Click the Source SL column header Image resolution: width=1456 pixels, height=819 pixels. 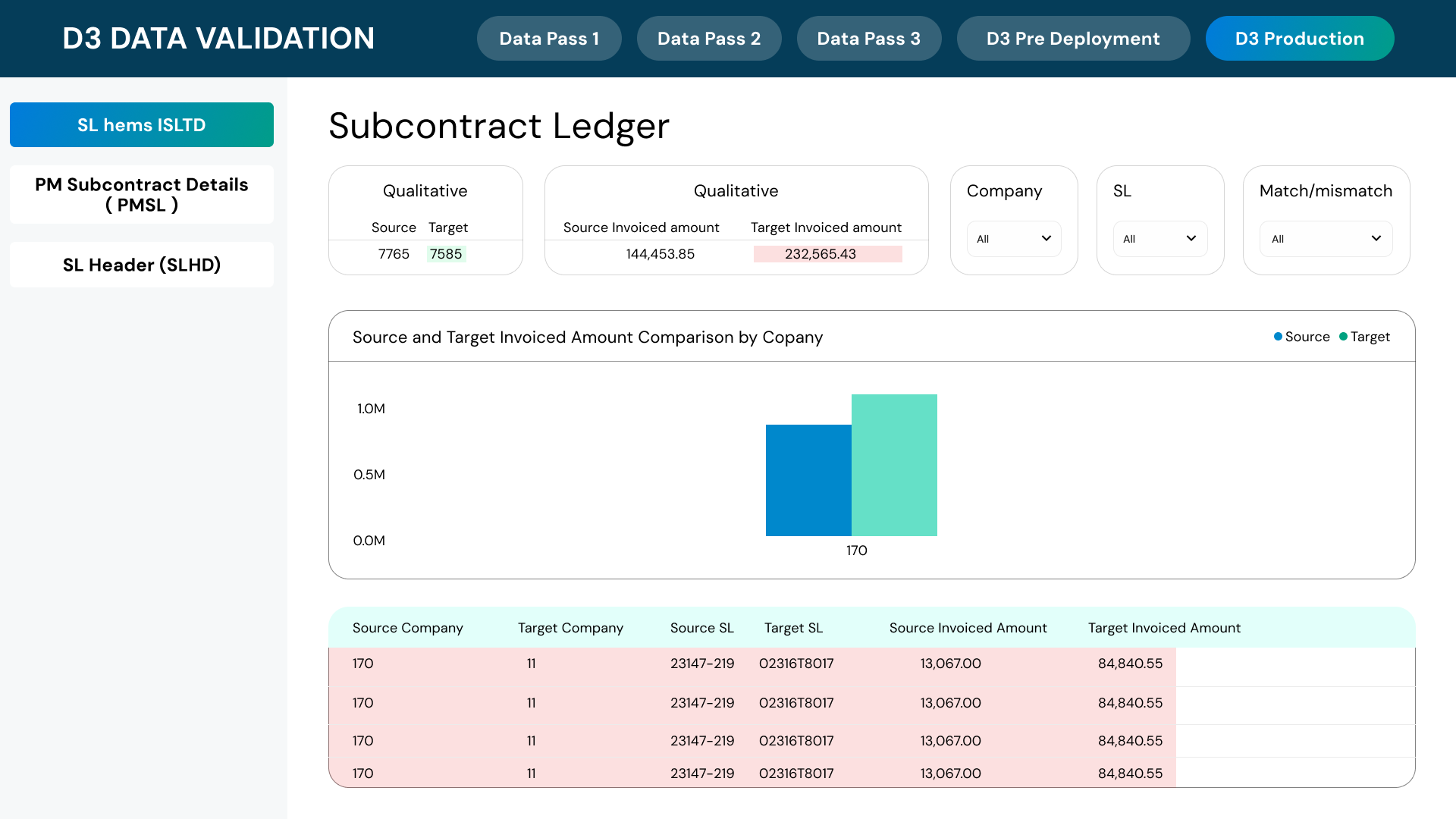coord(702,628)
